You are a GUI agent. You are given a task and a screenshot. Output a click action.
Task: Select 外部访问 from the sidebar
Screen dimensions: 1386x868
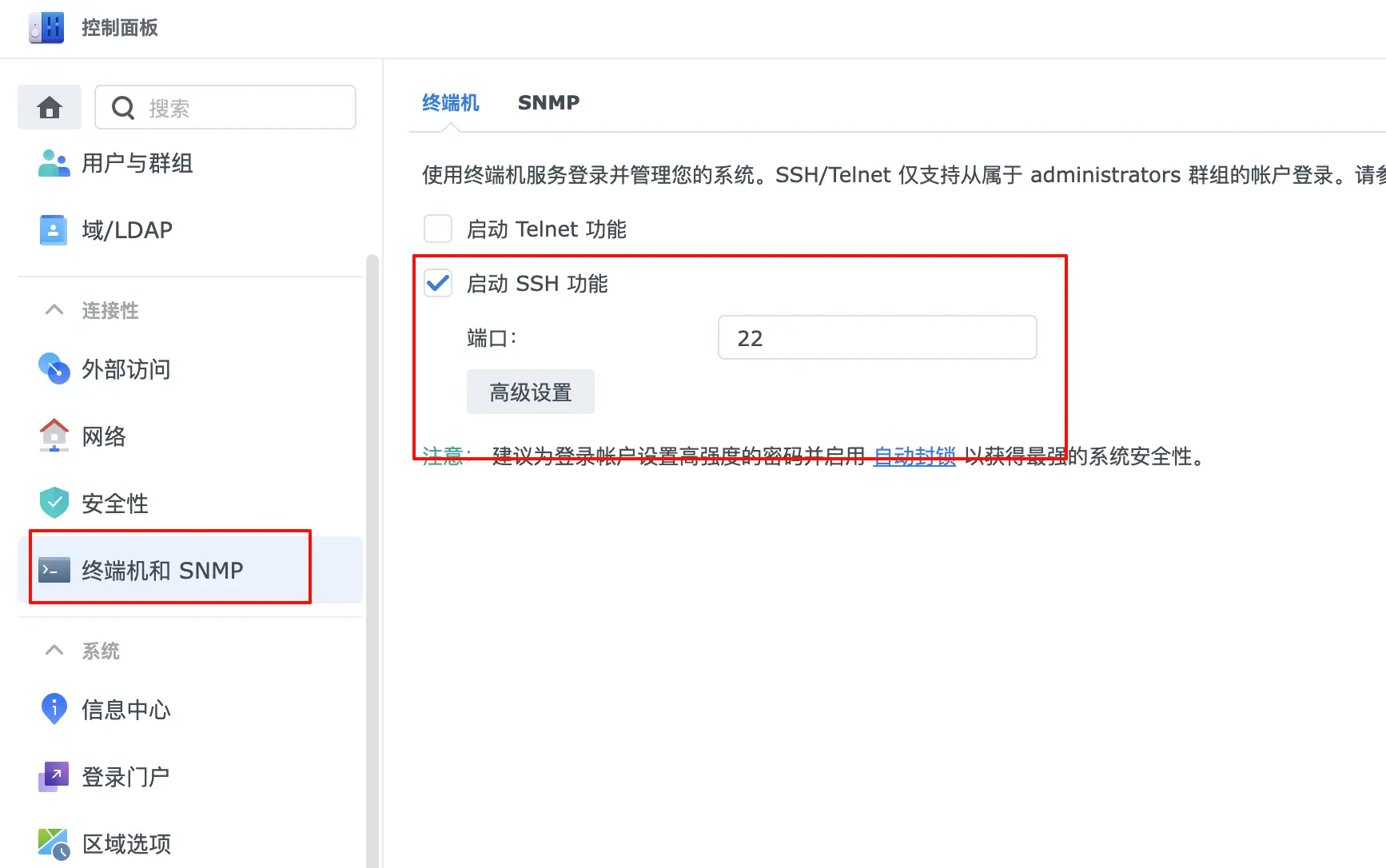[126, 369]
